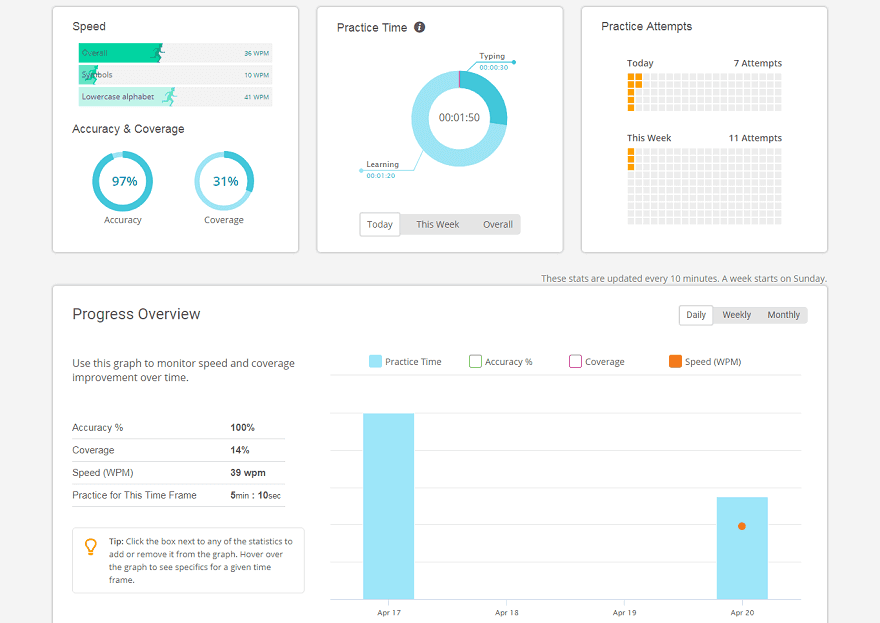This screenshot has width=880, height=623.
Task: Click the Apr 17 practice time bar
Action: (x=388, y=506)
